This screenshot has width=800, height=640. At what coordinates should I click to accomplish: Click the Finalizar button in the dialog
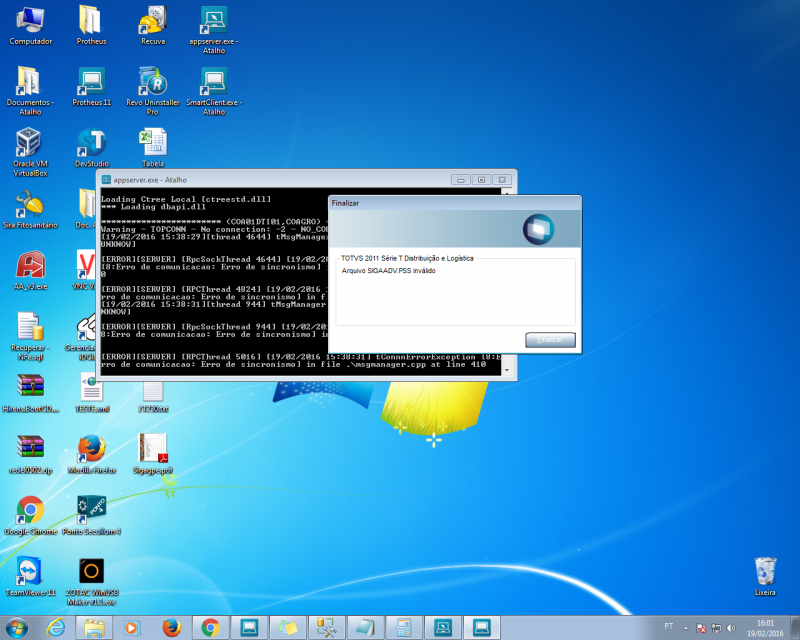tap(550, 340)
